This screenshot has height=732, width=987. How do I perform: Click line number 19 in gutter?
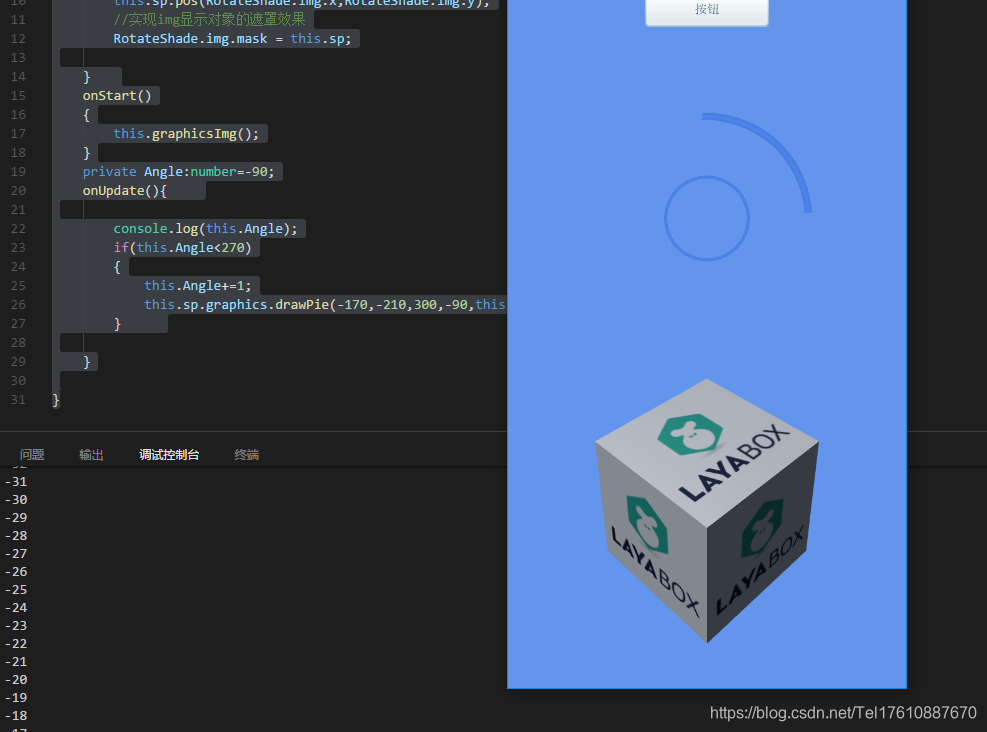18,172
